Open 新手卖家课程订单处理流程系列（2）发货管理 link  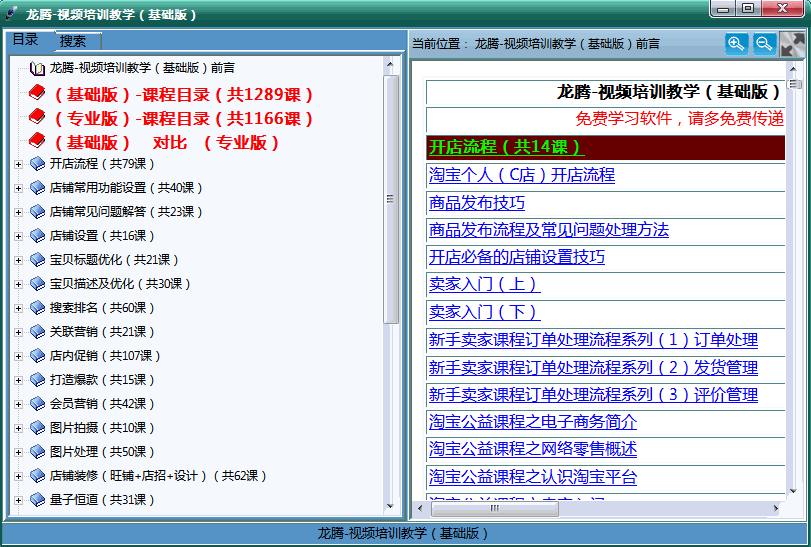593,368
